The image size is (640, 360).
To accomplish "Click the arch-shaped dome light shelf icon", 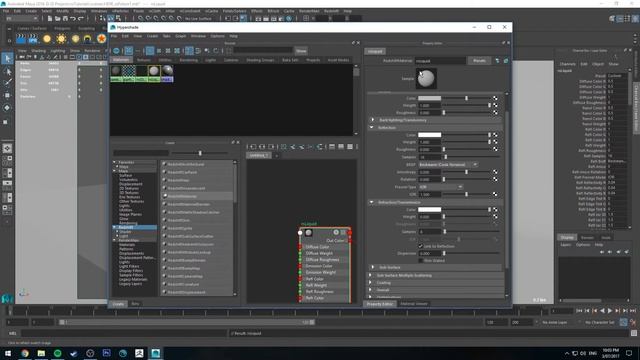I will click(x=88, y=39).
